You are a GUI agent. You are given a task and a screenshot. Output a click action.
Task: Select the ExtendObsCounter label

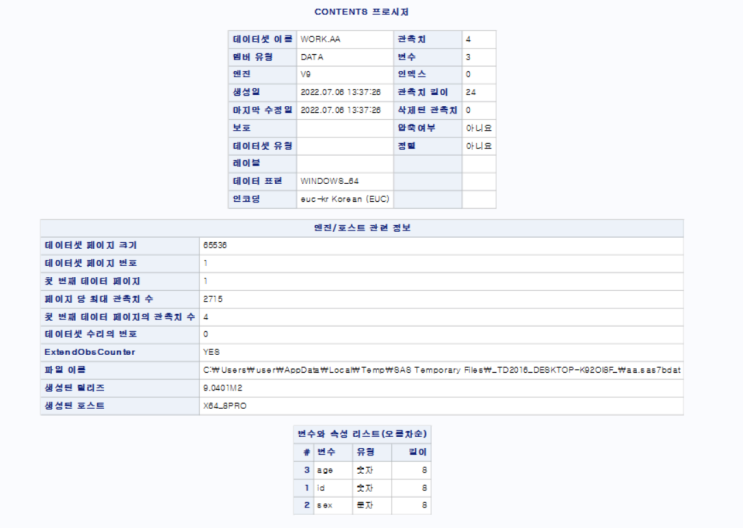pos(90,352)
